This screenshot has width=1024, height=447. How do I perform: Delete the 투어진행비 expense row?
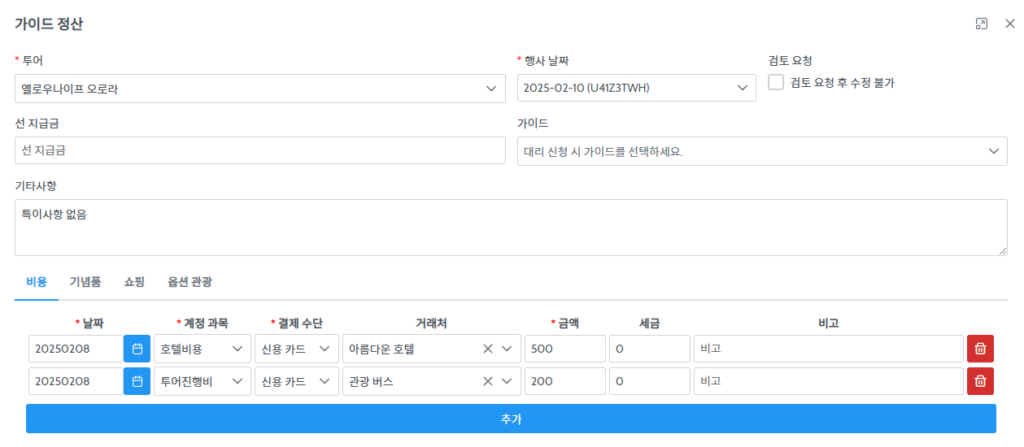click(980, 381)
